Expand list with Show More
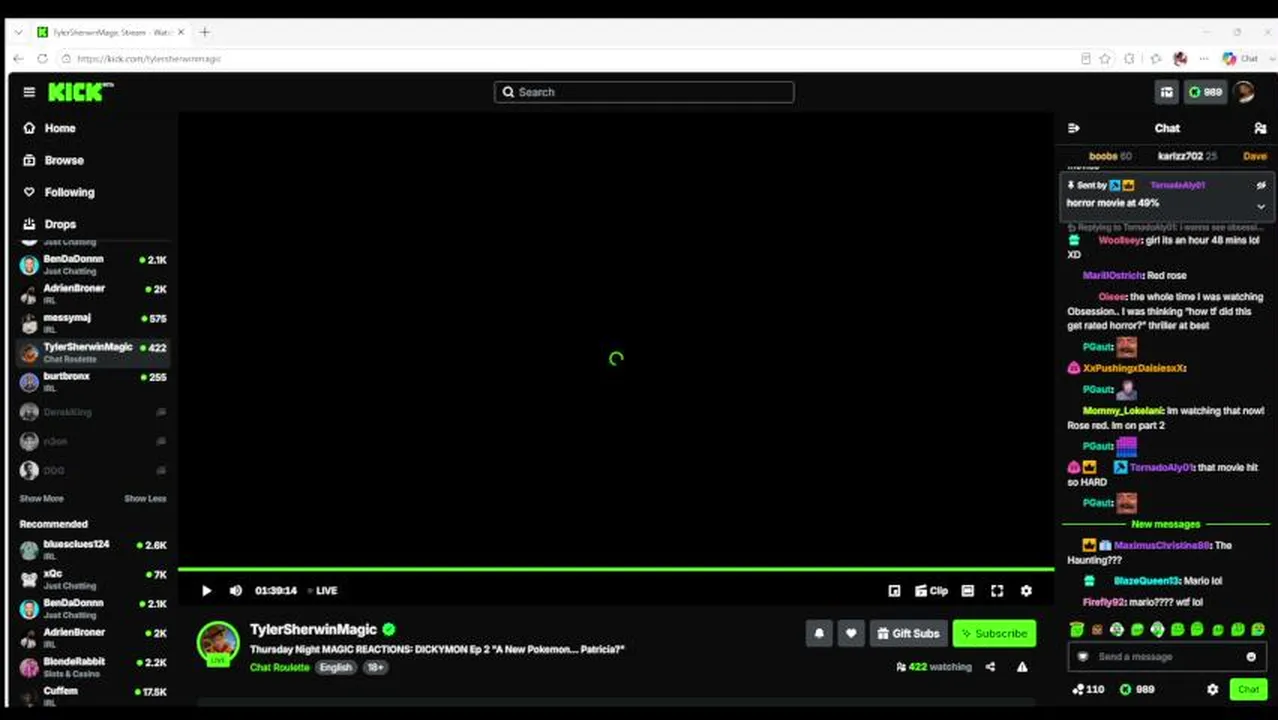 (41, 498)
